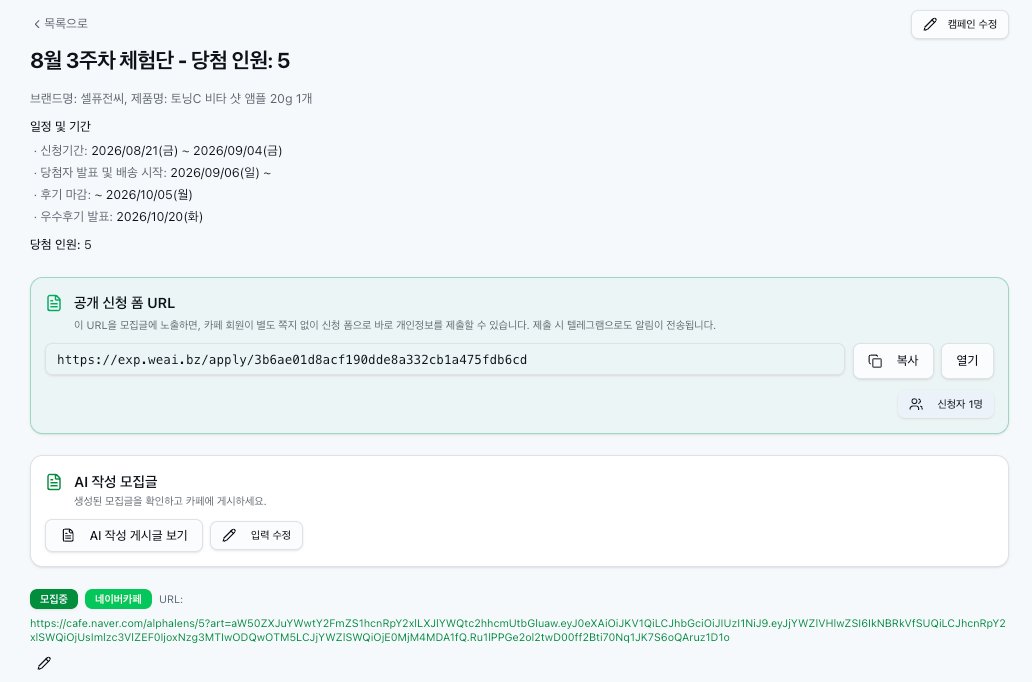The image size is (1032, 682).
Task: Click pencil icon in 캠페인 수정 button
Action: coord(929,24)
